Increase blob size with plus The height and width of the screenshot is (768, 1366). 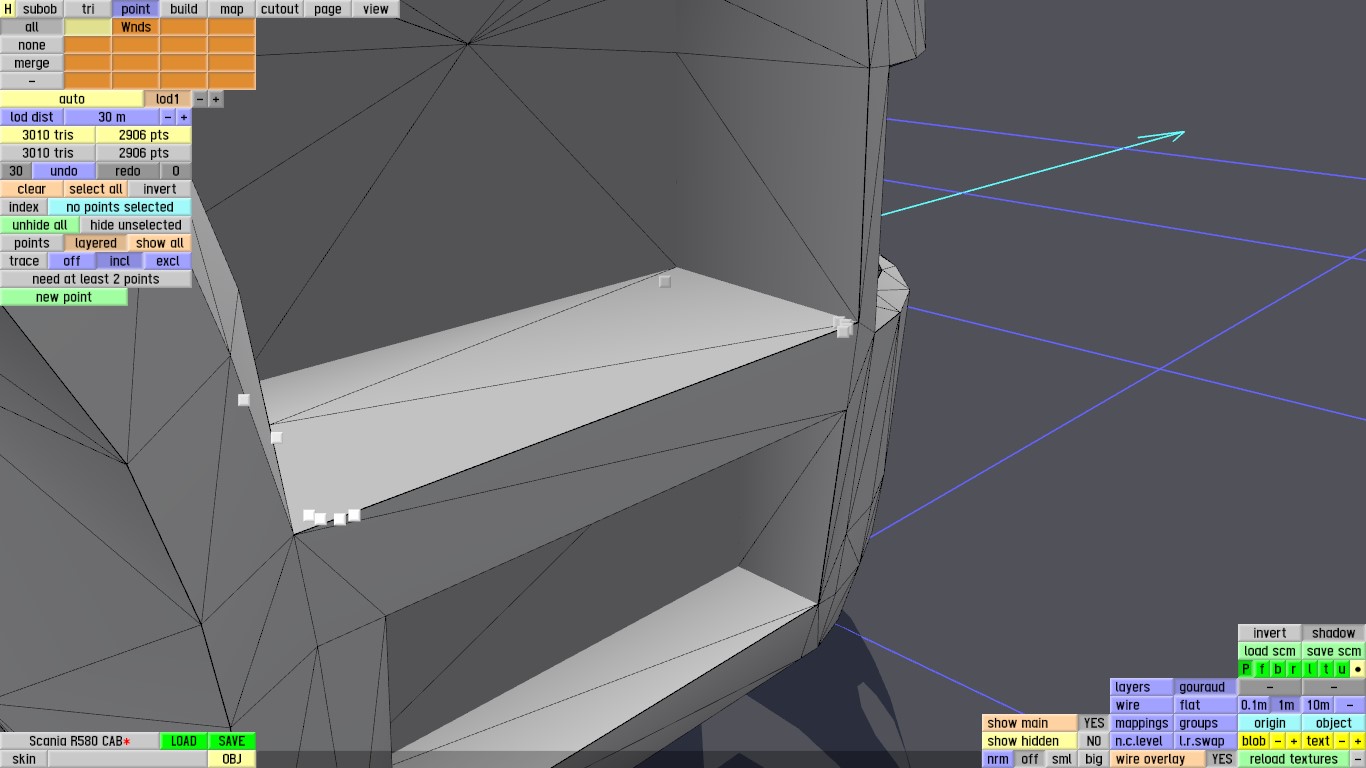click(x=1294, y=741)
